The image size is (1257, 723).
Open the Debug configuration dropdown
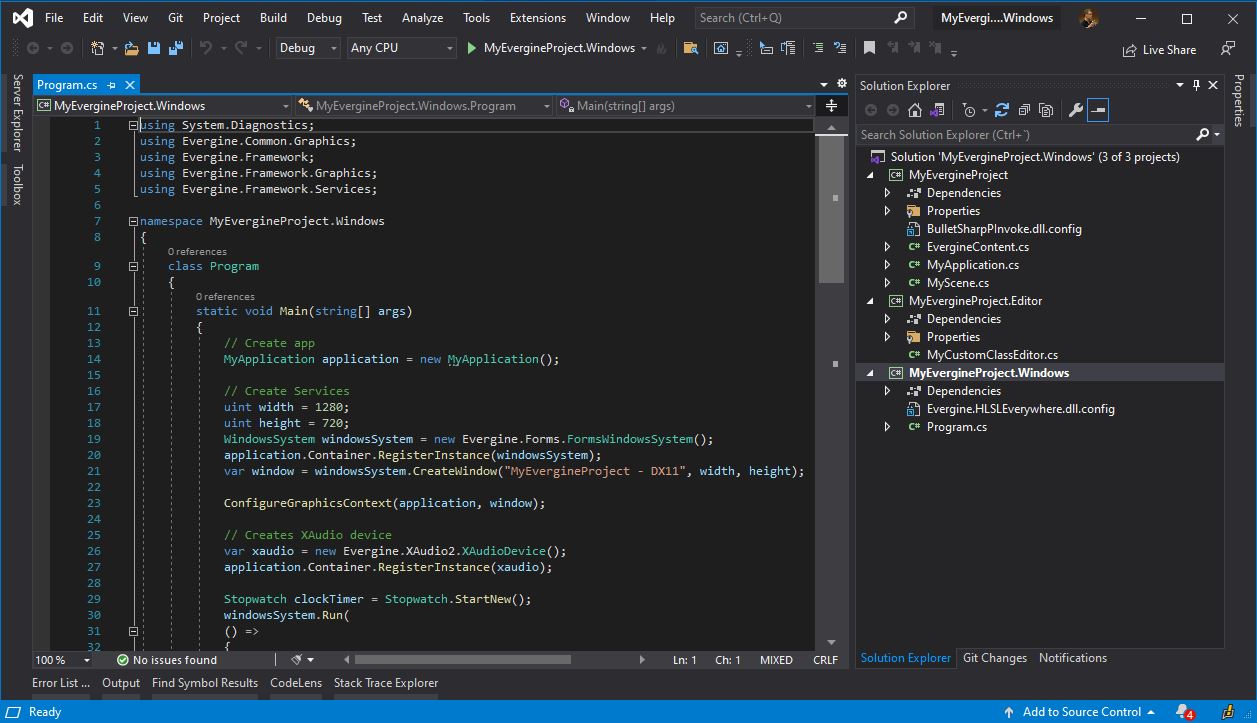(307, 48)
